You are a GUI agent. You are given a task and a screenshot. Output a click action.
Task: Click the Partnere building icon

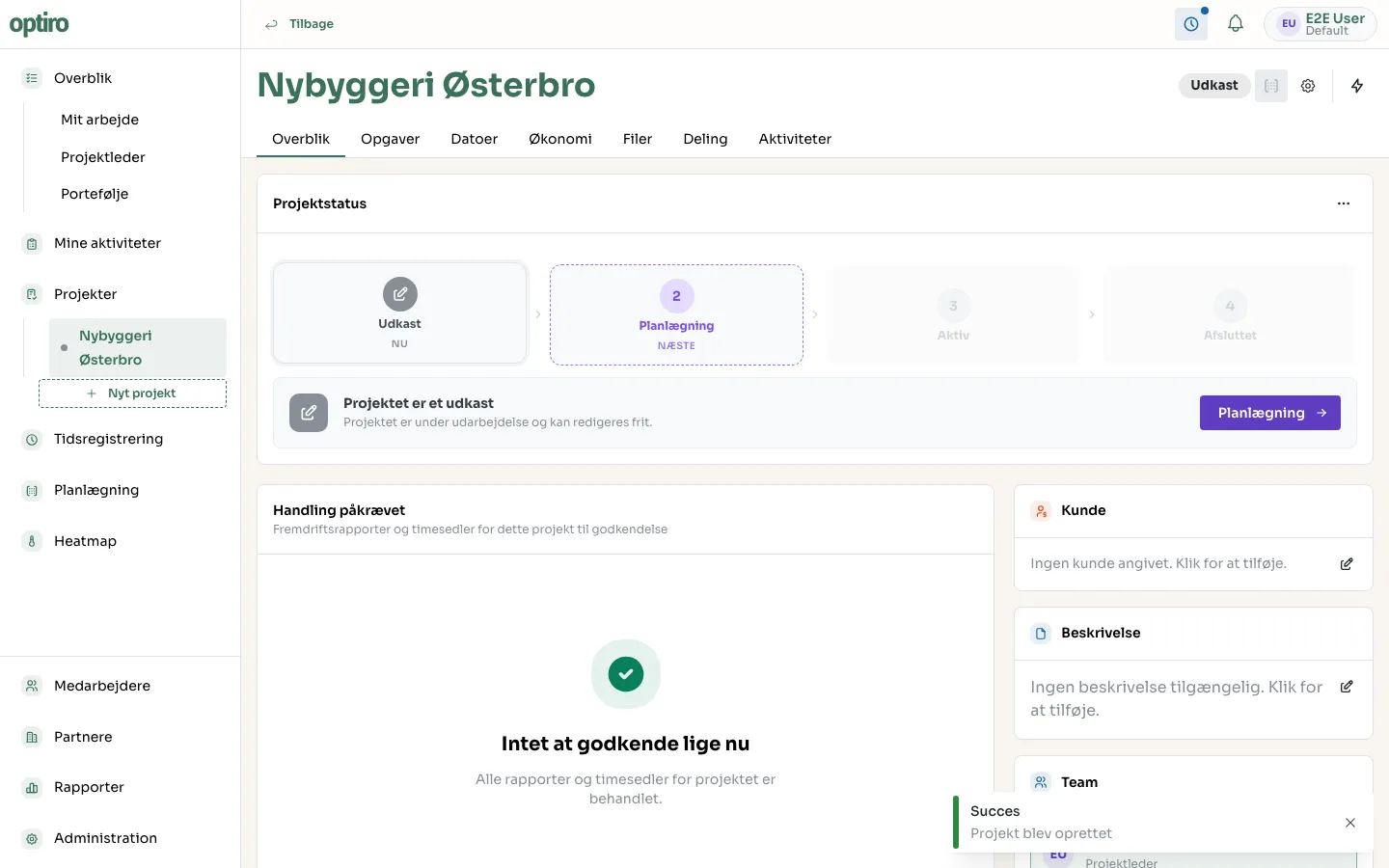(32, 737)
